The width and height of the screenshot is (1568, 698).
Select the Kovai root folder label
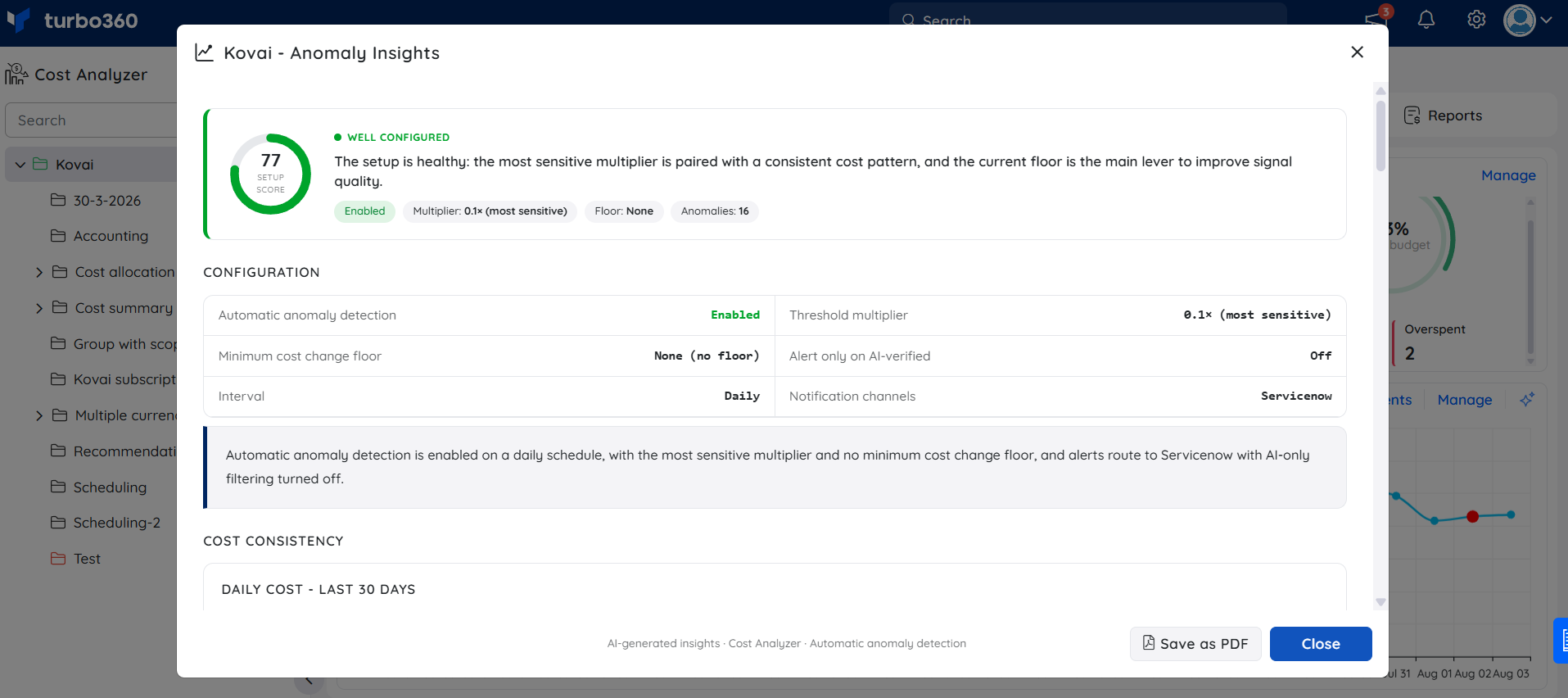click(x=75, y=165)
